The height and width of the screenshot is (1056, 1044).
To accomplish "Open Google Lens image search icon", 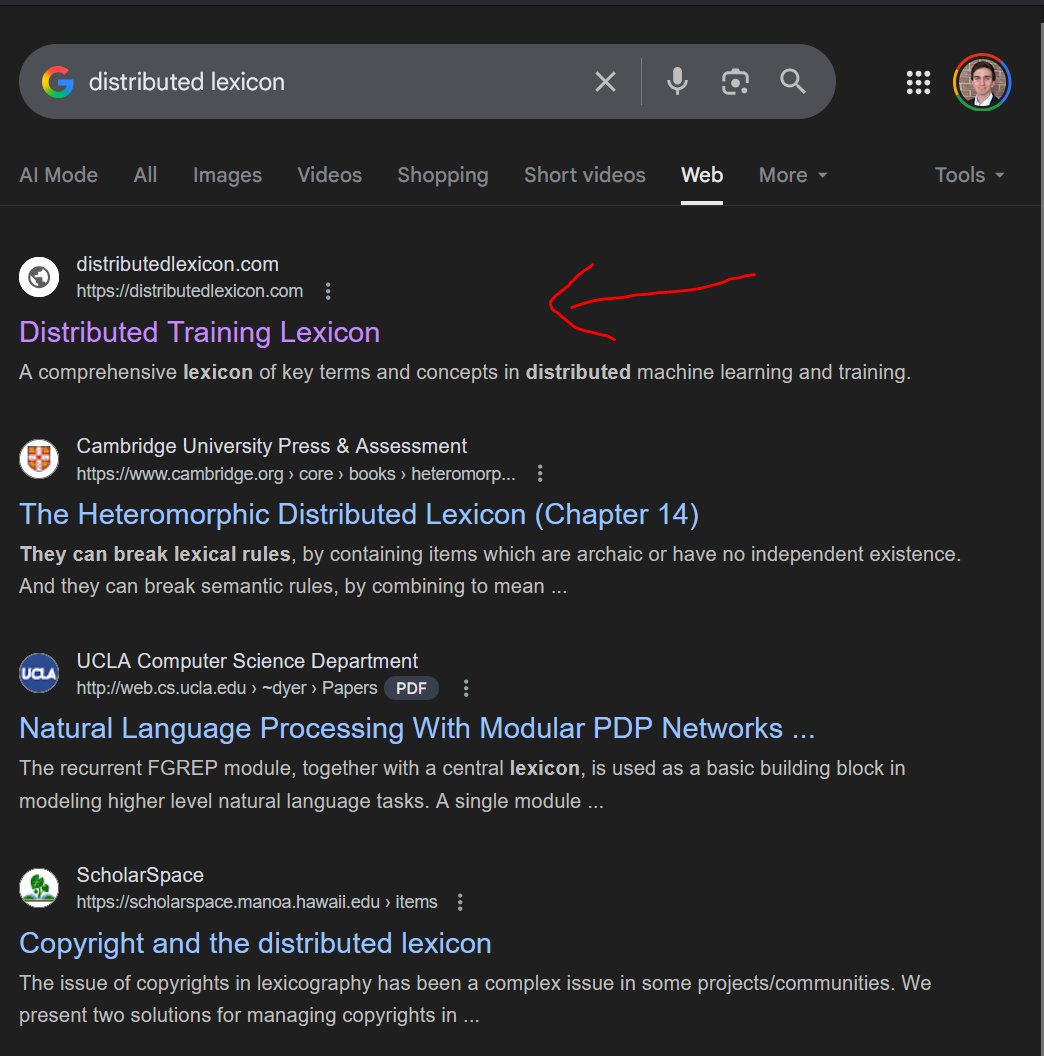I will 735,81.
